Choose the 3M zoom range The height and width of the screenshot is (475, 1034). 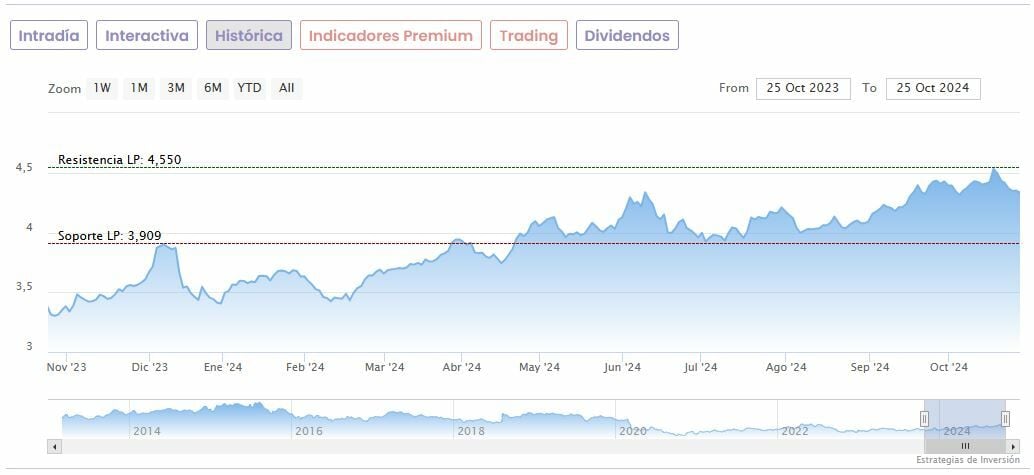click(176, 88)
